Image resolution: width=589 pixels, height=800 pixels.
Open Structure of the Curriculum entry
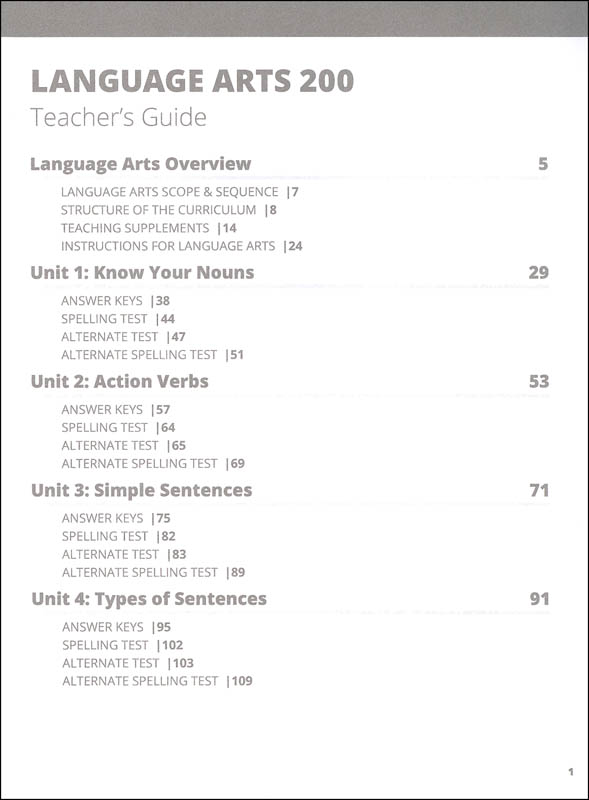click(x=168, y=210)
